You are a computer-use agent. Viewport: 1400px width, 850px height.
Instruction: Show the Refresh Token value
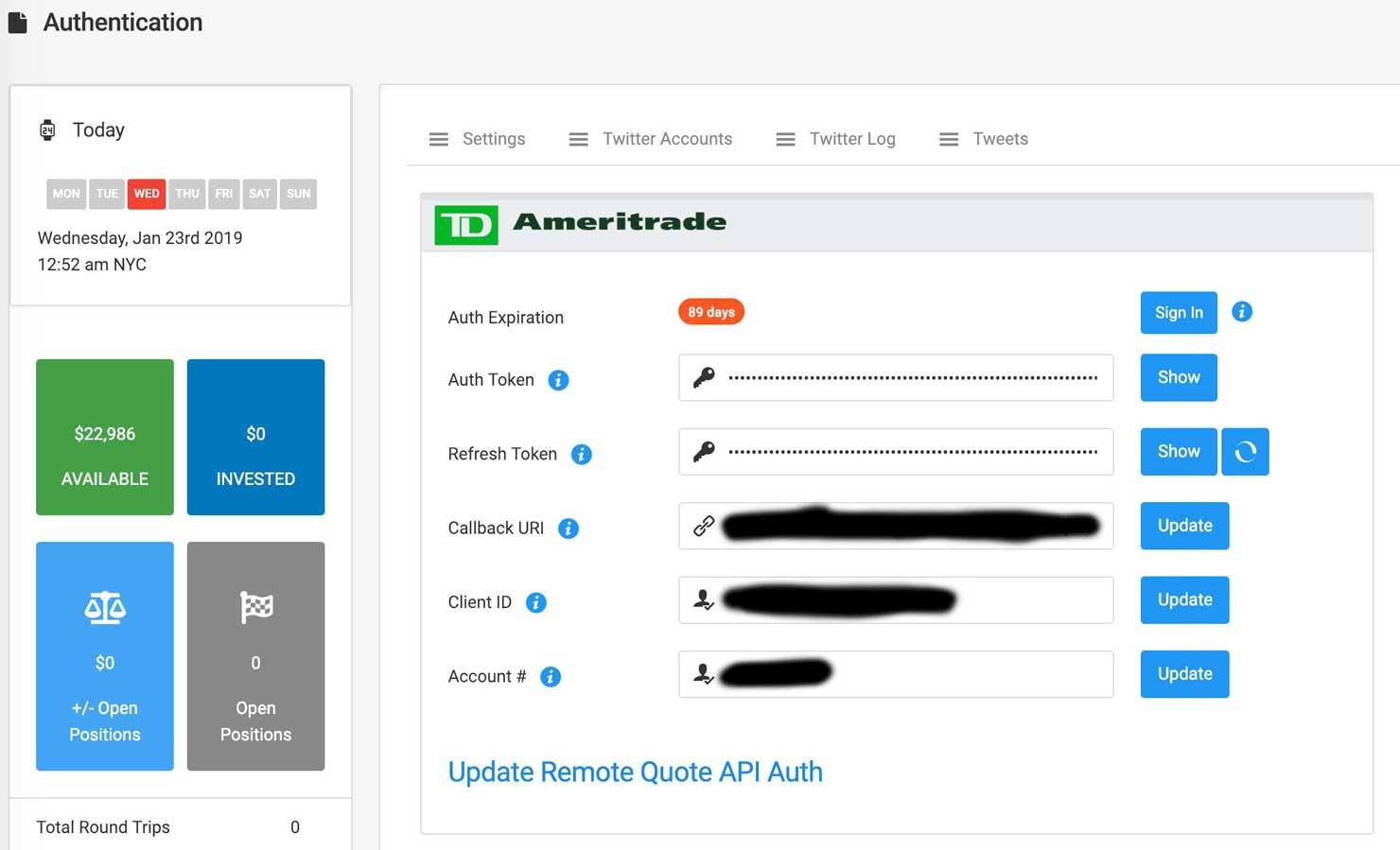point(1179,452)
